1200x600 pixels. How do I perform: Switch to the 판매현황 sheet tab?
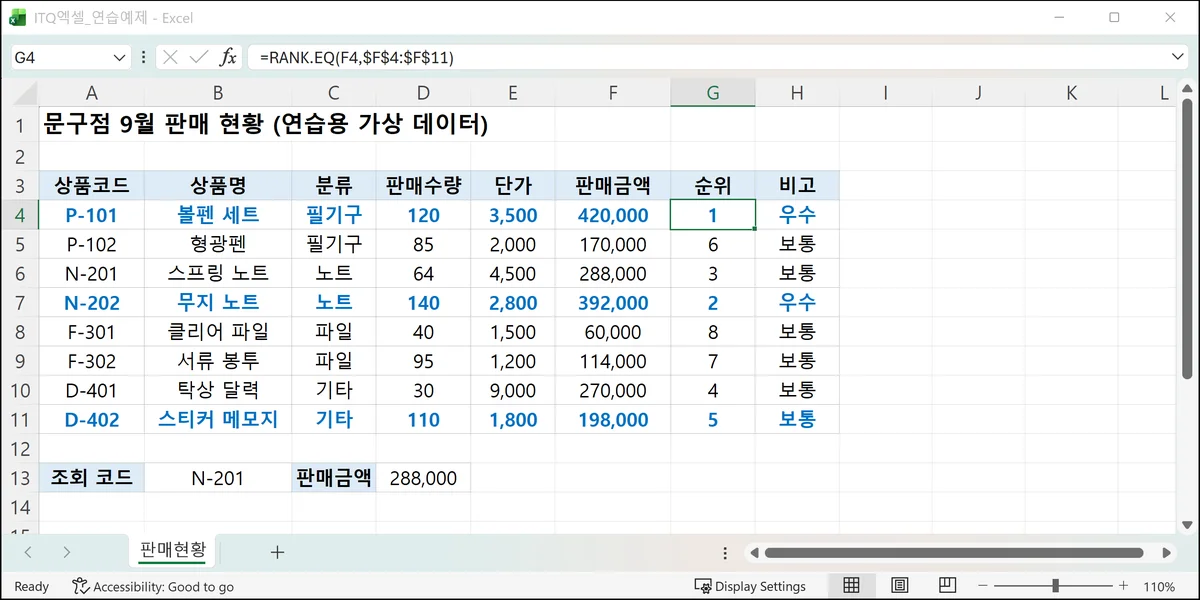[x=172, y=550]
